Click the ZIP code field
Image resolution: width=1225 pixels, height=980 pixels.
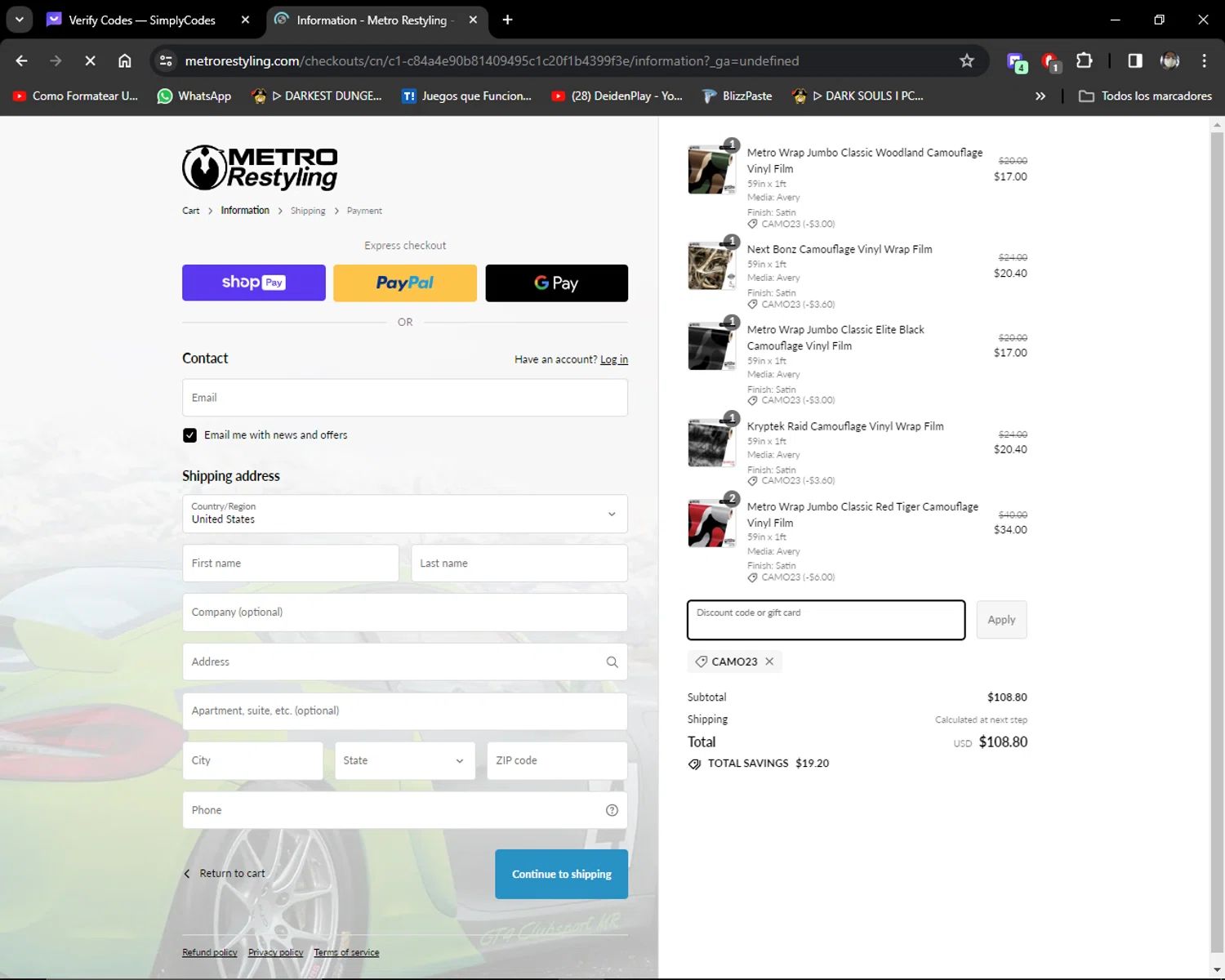click(557, 760)
